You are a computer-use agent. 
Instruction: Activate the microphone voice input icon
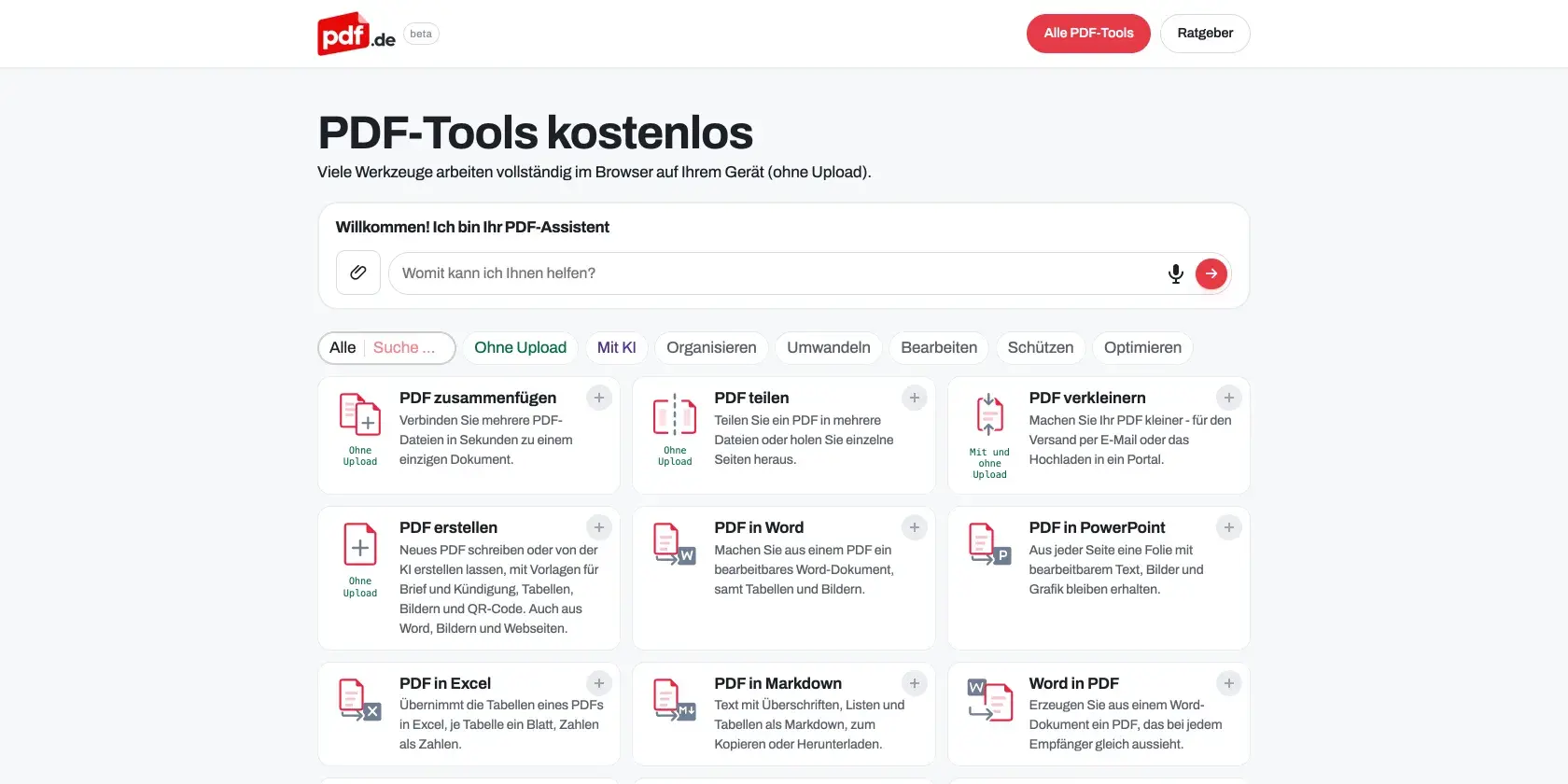(x=1176, y=273)
